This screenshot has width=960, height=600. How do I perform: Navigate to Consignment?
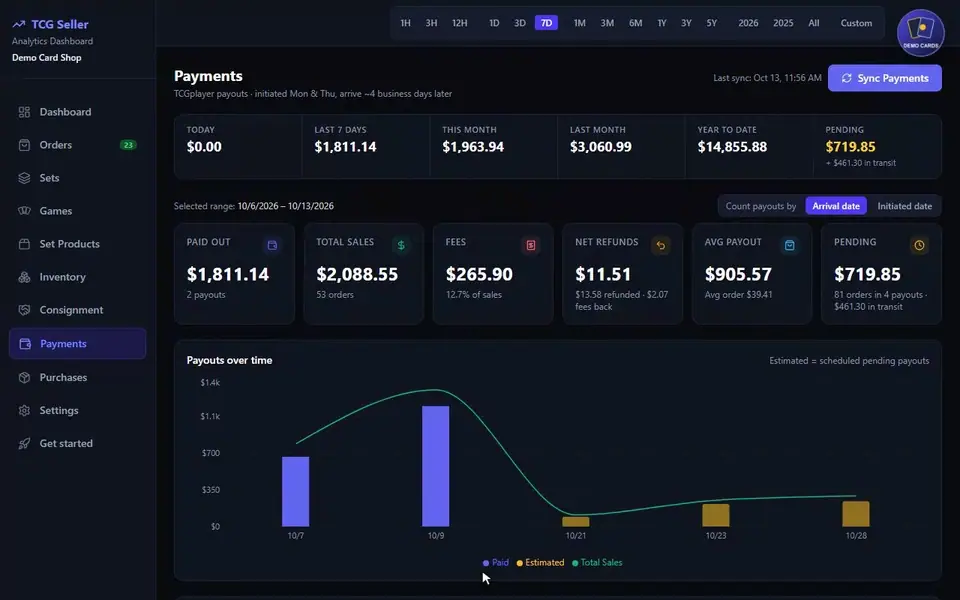[78, 310]
